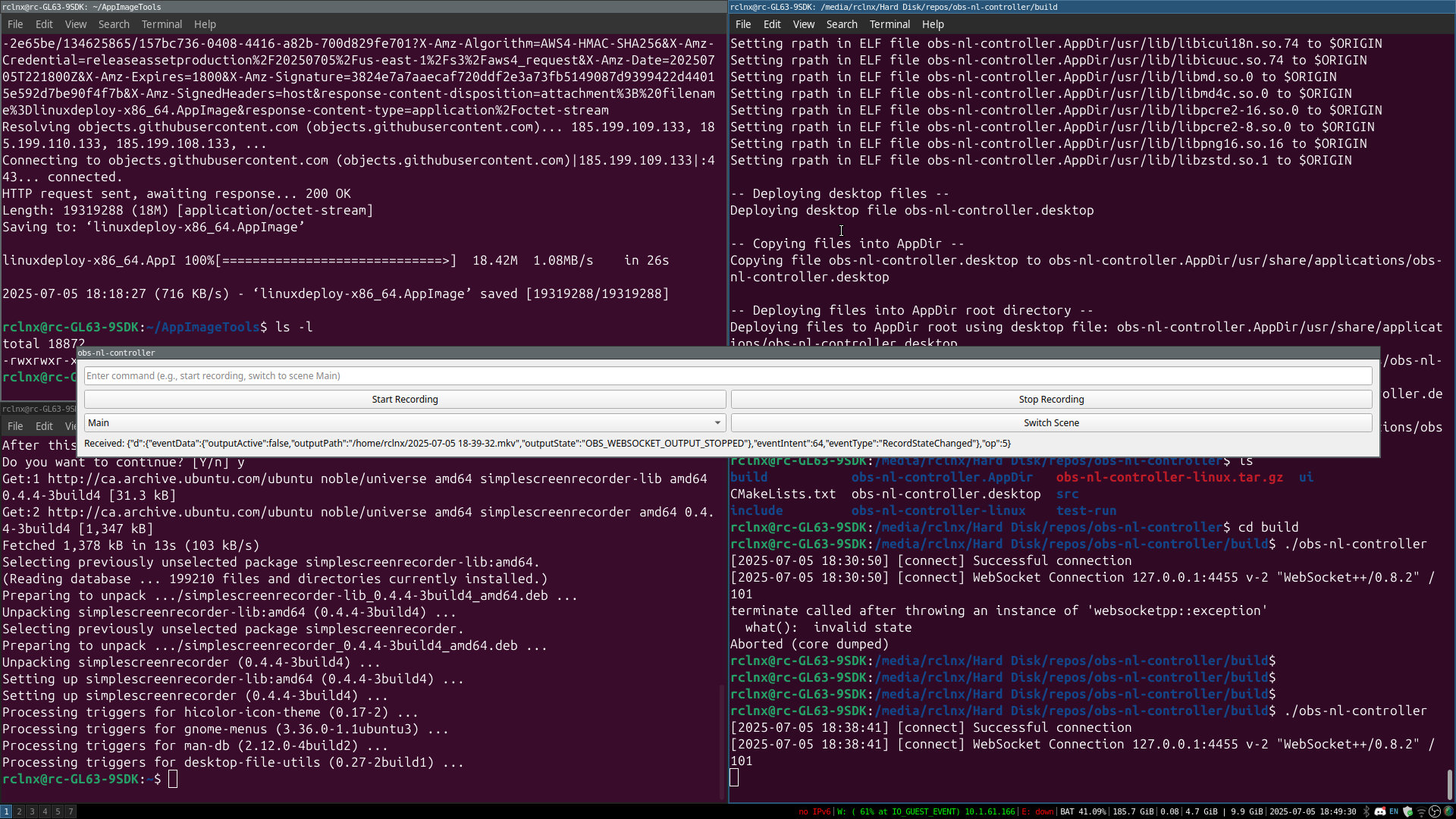The height and width of the screenshot is (819, 1456).
Task: Click the green shield tray icon
Action: pyautogui.click(x=1408, y=811)
